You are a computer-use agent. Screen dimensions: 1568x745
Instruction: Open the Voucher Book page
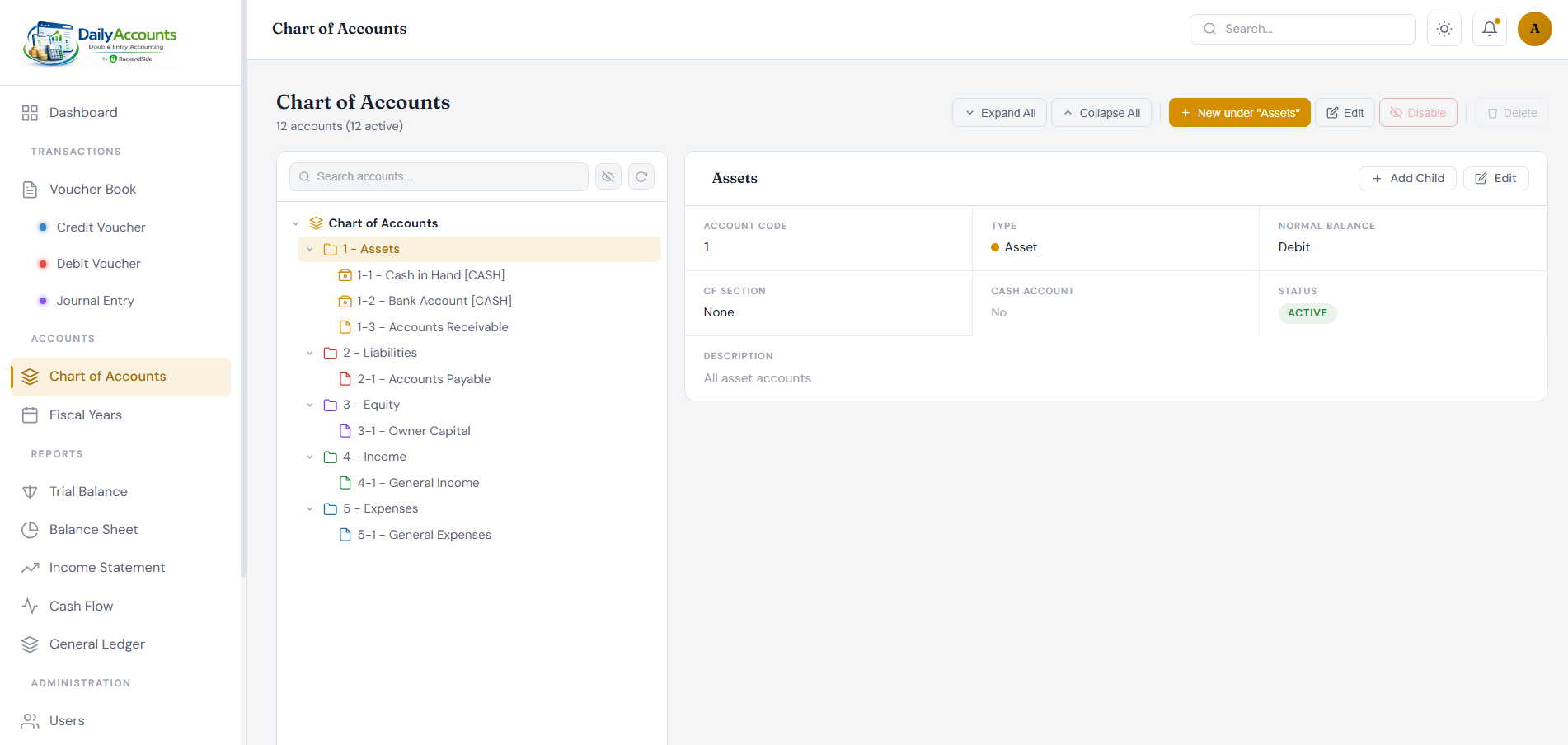(x=92, y=189)
